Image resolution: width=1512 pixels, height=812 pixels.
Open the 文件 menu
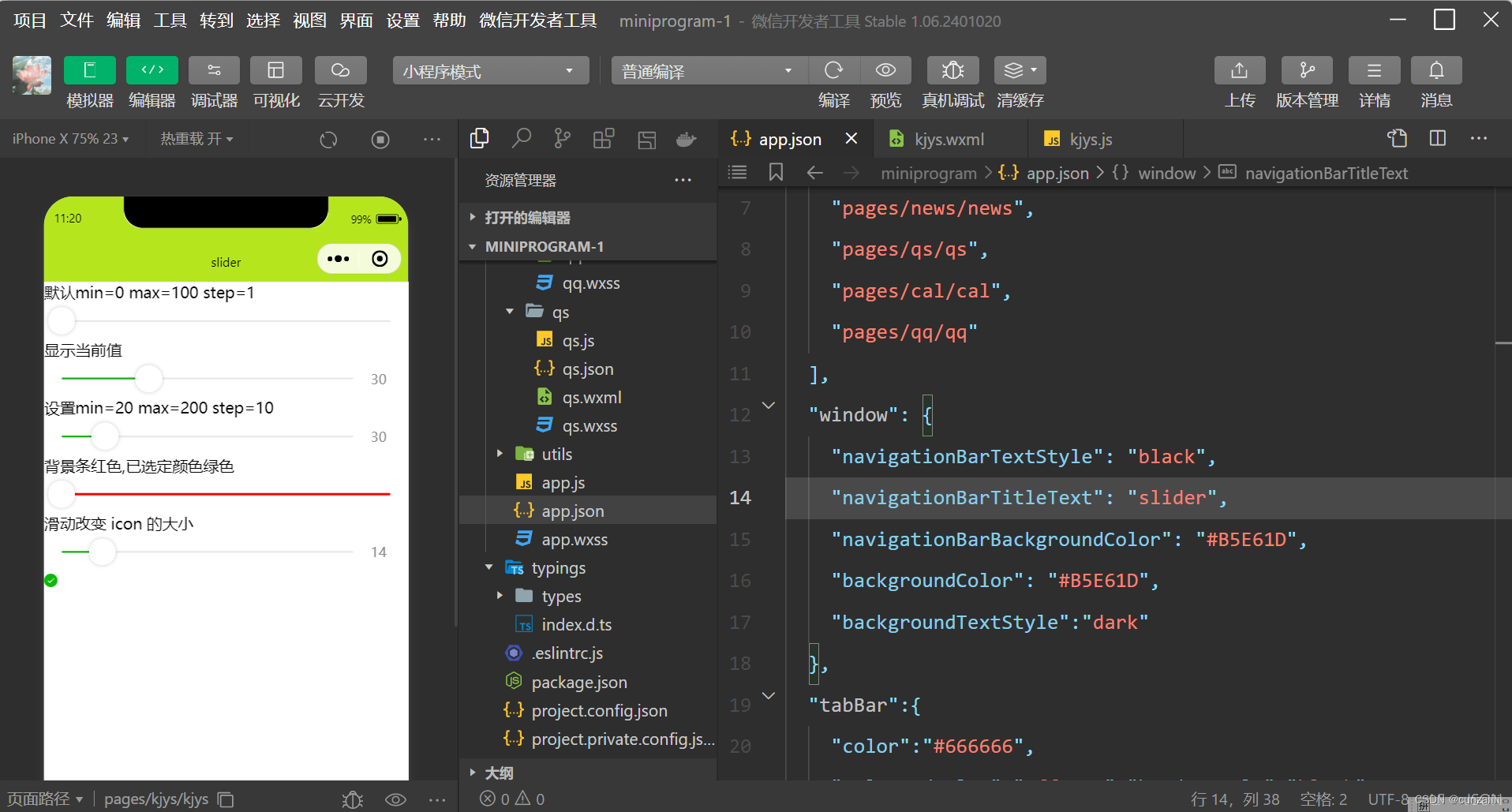pos(77,21)
